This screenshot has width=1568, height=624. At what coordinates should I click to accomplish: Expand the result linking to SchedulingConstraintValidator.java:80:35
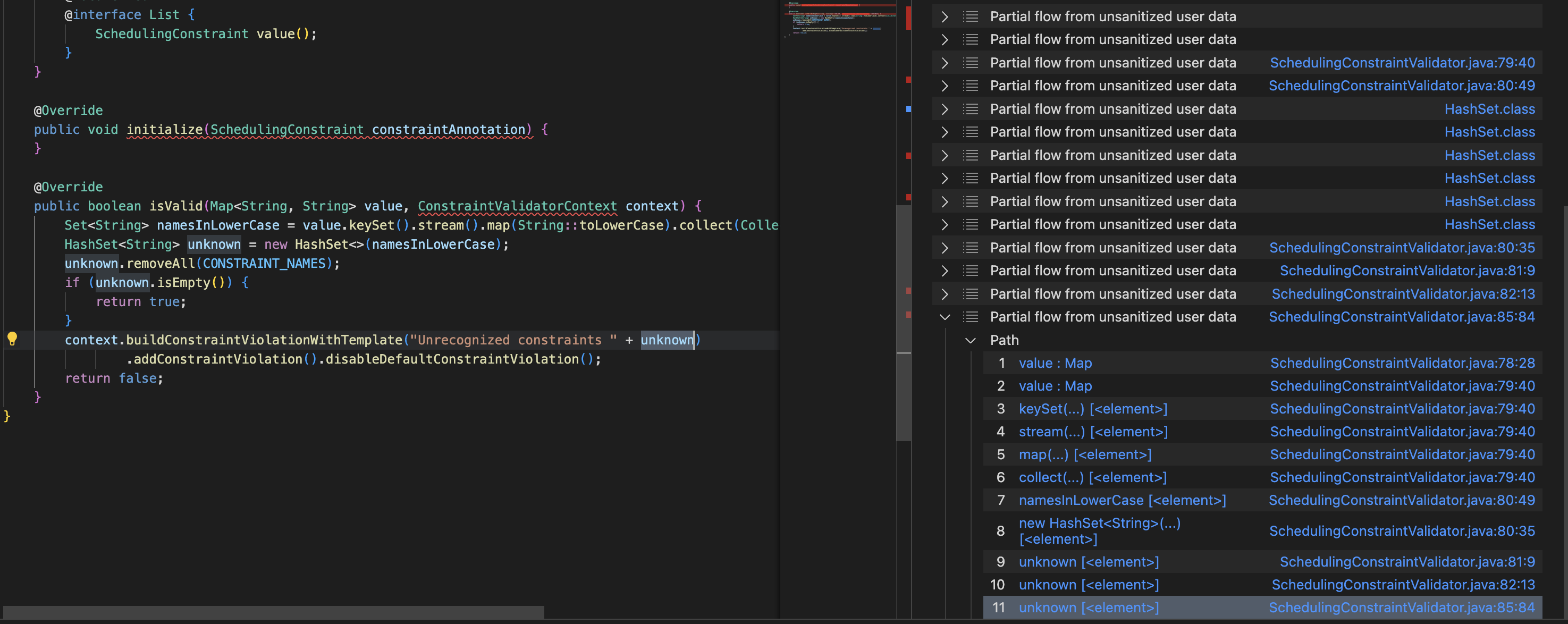[945, 248]
